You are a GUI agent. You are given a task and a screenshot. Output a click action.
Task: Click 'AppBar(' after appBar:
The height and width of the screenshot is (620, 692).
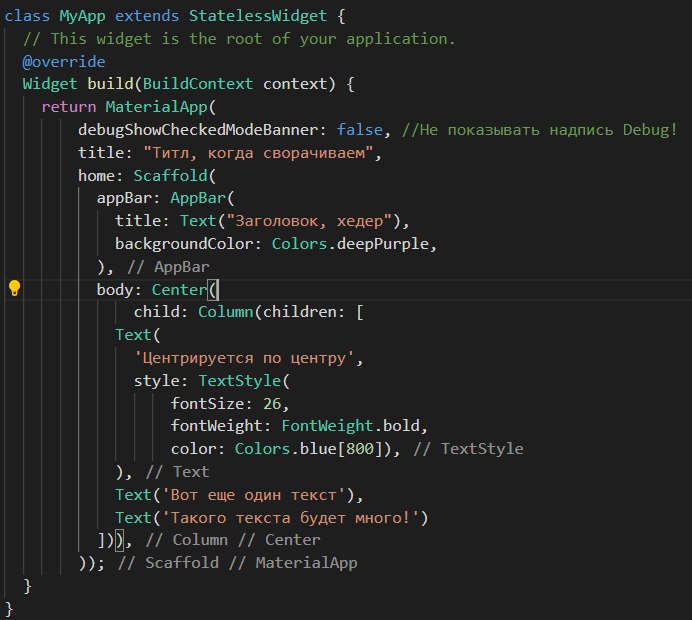(202, 198)
